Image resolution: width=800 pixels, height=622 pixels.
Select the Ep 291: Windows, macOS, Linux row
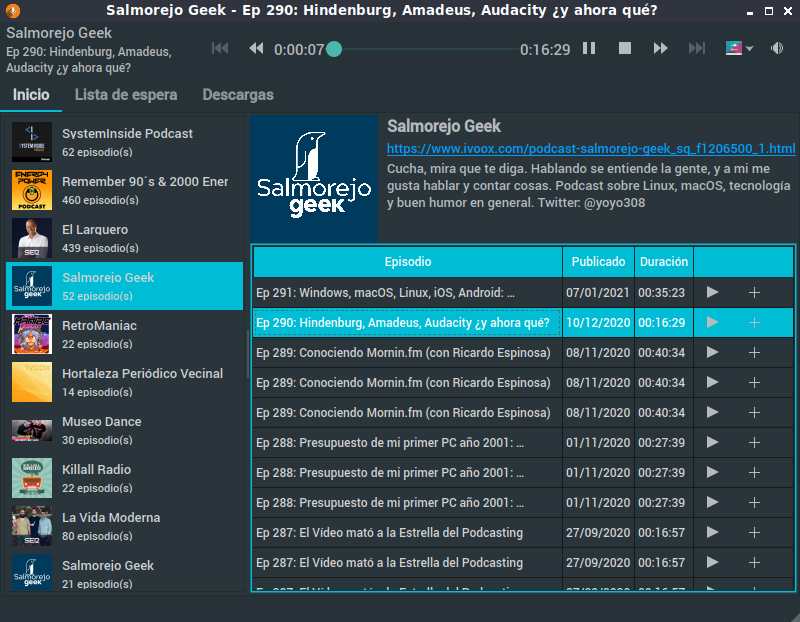pos(523,292)
